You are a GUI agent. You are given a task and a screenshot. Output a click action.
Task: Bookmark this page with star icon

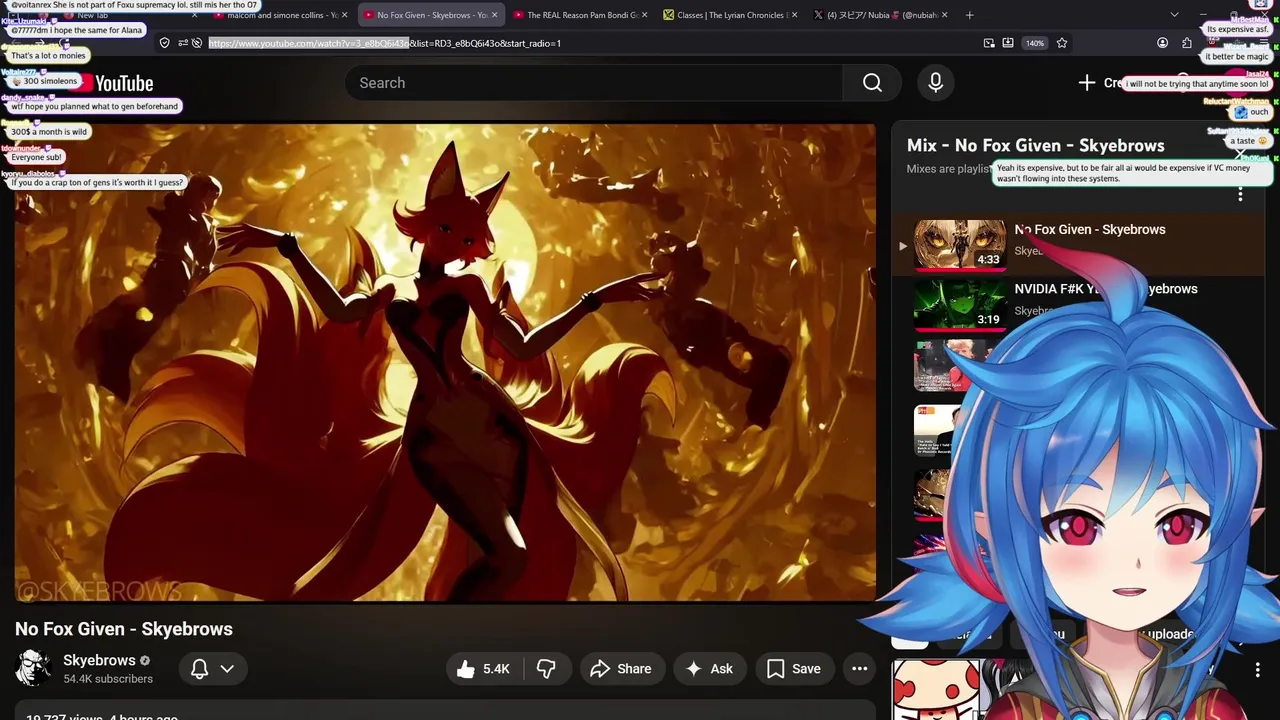(1062, 43)
